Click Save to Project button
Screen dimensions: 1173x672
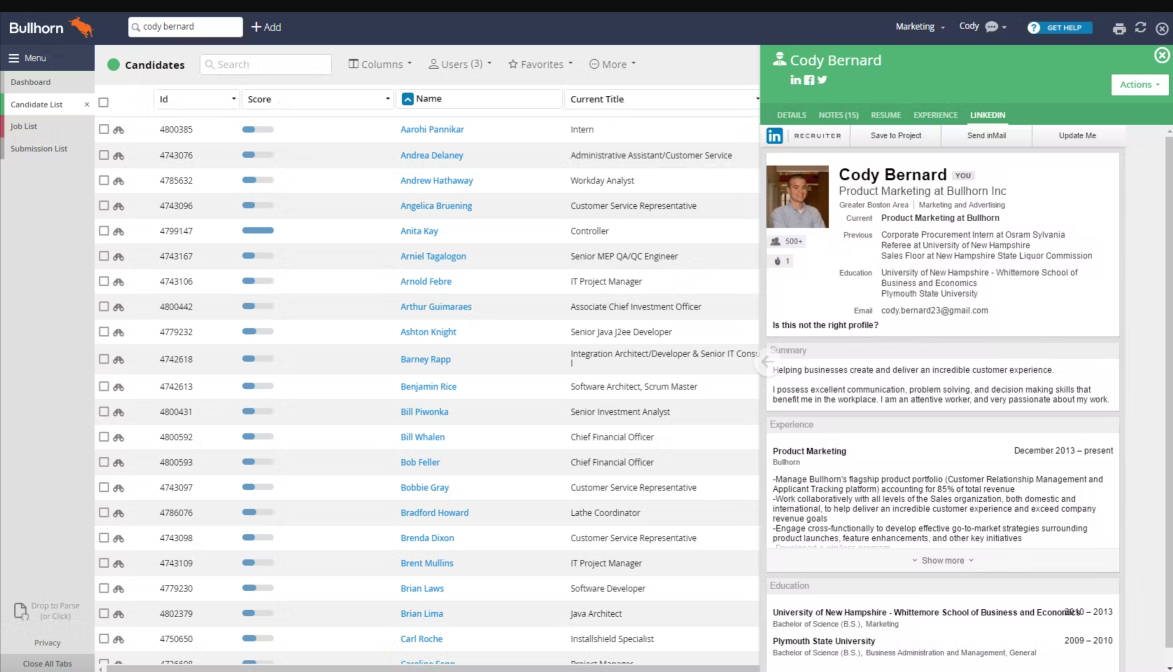tap(895, 135)
